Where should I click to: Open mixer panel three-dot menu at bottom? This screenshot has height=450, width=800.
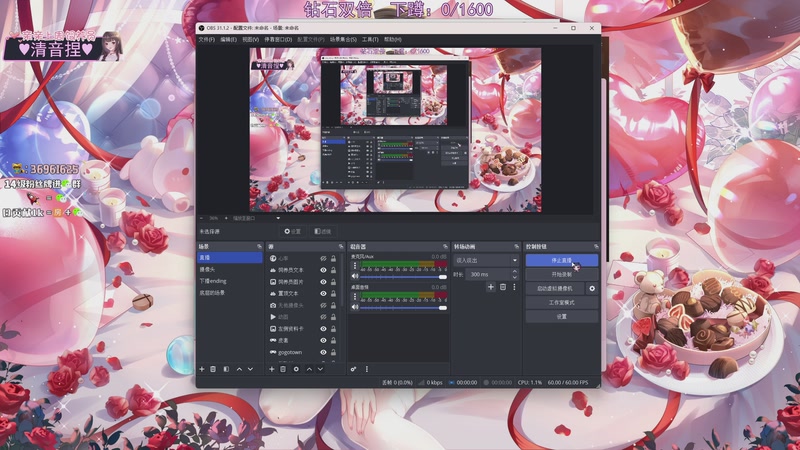click(x=366, y=369)
